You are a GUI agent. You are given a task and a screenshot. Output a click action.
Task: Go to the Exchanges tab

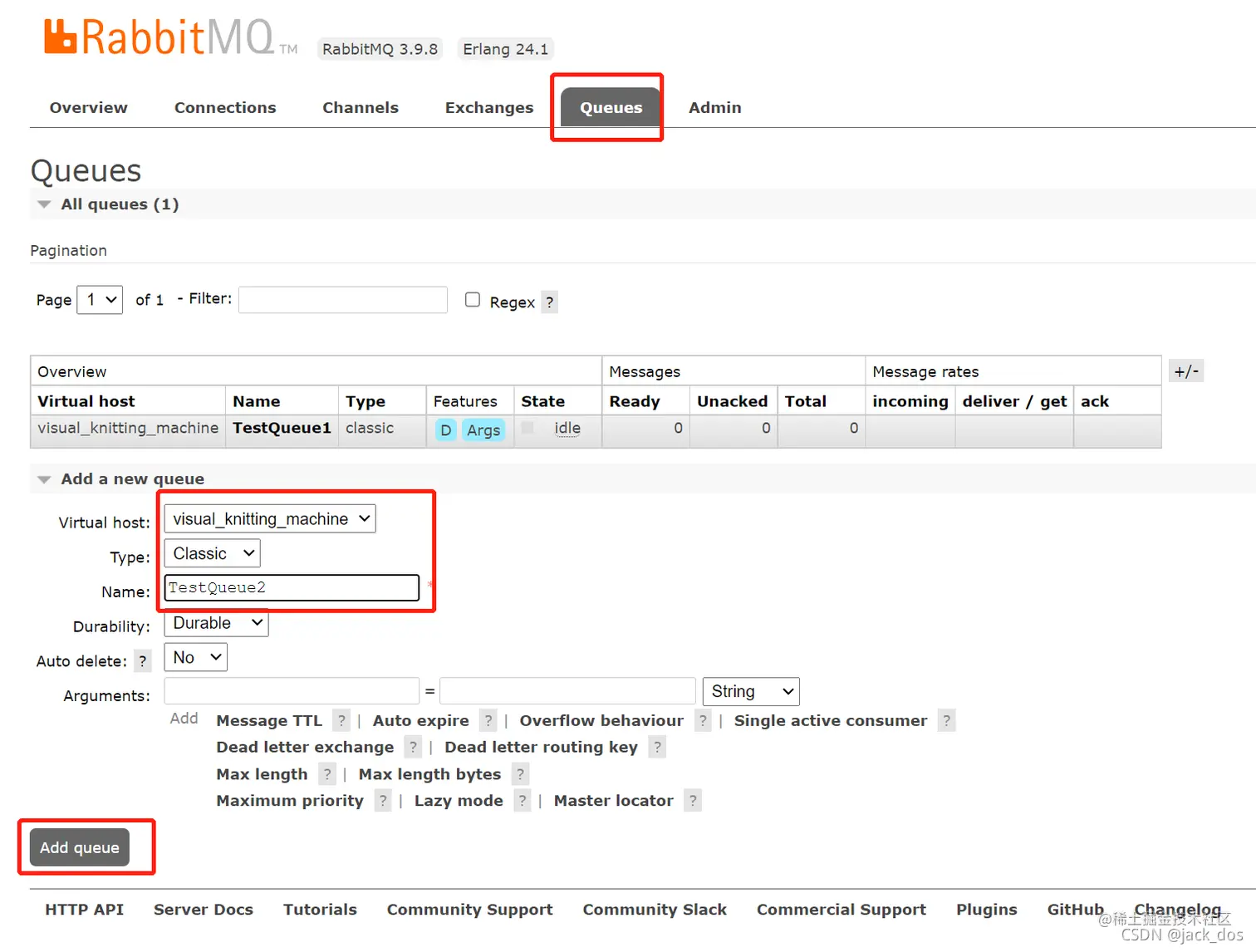click(x=489, y=108)
